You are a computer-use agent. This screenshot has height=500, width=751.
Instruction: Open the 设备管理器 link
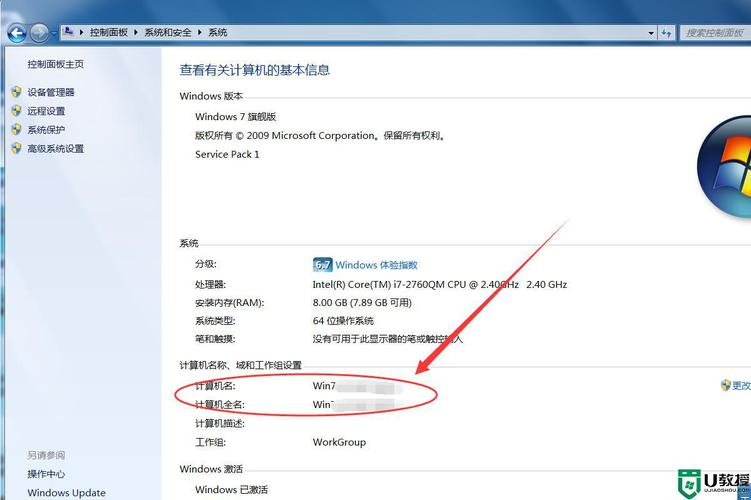click(51, 92)
